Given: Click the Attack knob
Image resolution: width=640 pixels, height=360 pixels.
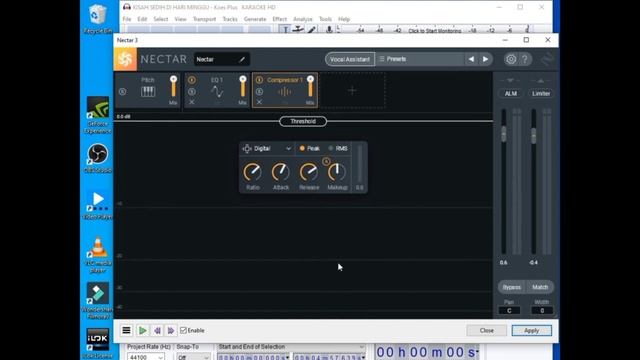Looking at the screenshot, I should [281, 172].
